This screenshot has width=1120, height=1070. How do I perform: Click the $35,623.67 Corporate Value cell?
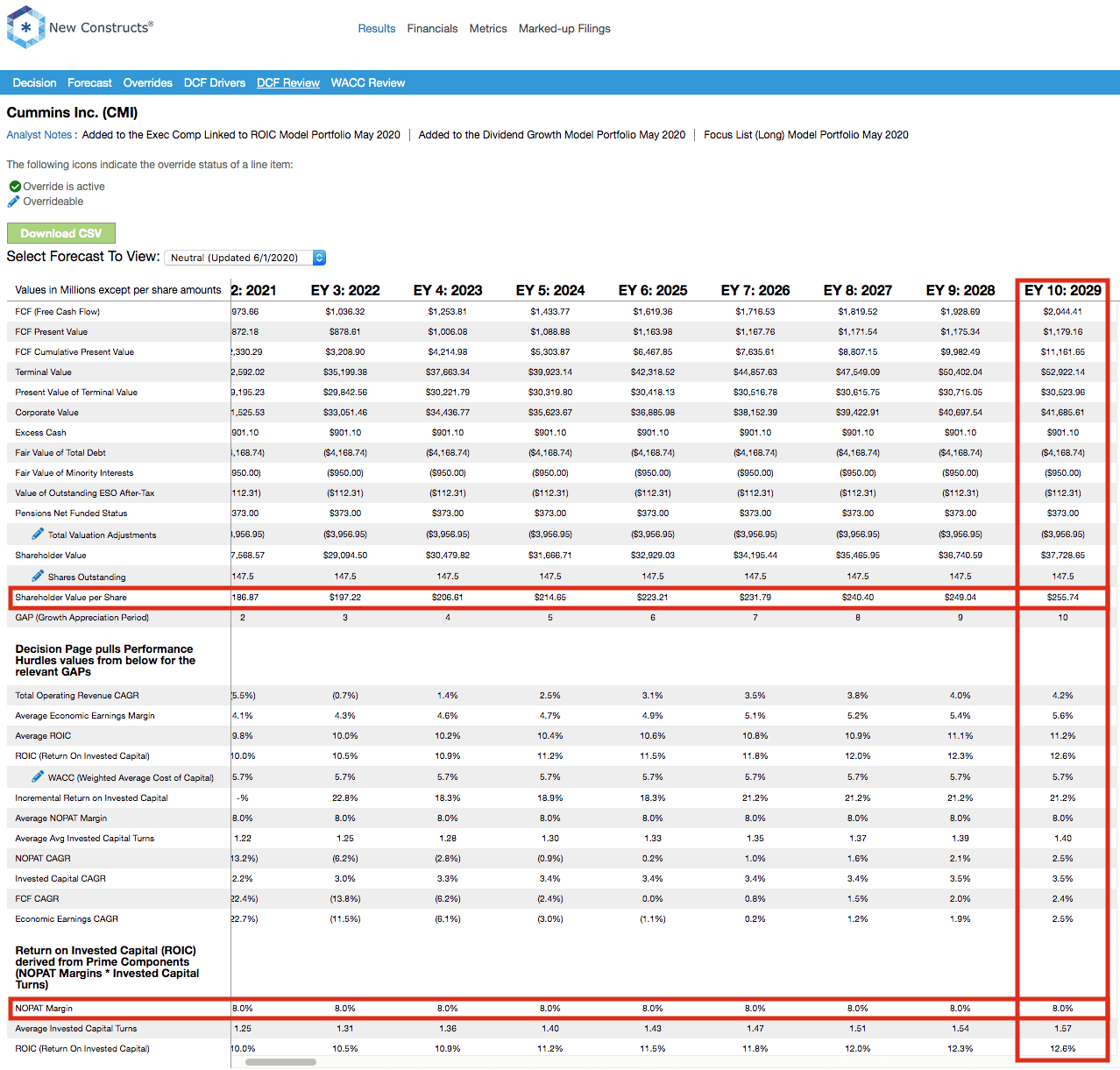tap(550, 413)
